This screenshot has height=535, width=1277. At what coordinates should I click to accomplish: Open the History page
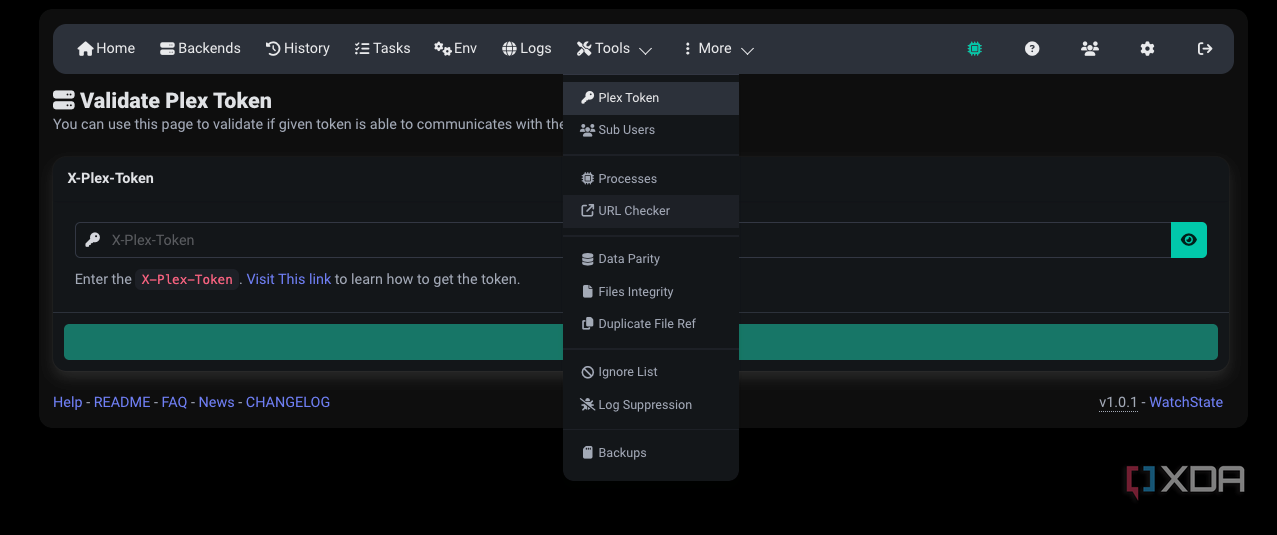pos(297,48)
